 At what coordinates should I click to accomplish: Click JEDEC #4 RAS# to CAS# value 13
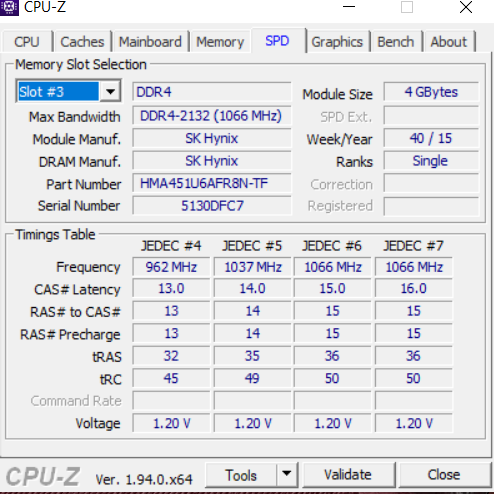(x=171, y=311)
